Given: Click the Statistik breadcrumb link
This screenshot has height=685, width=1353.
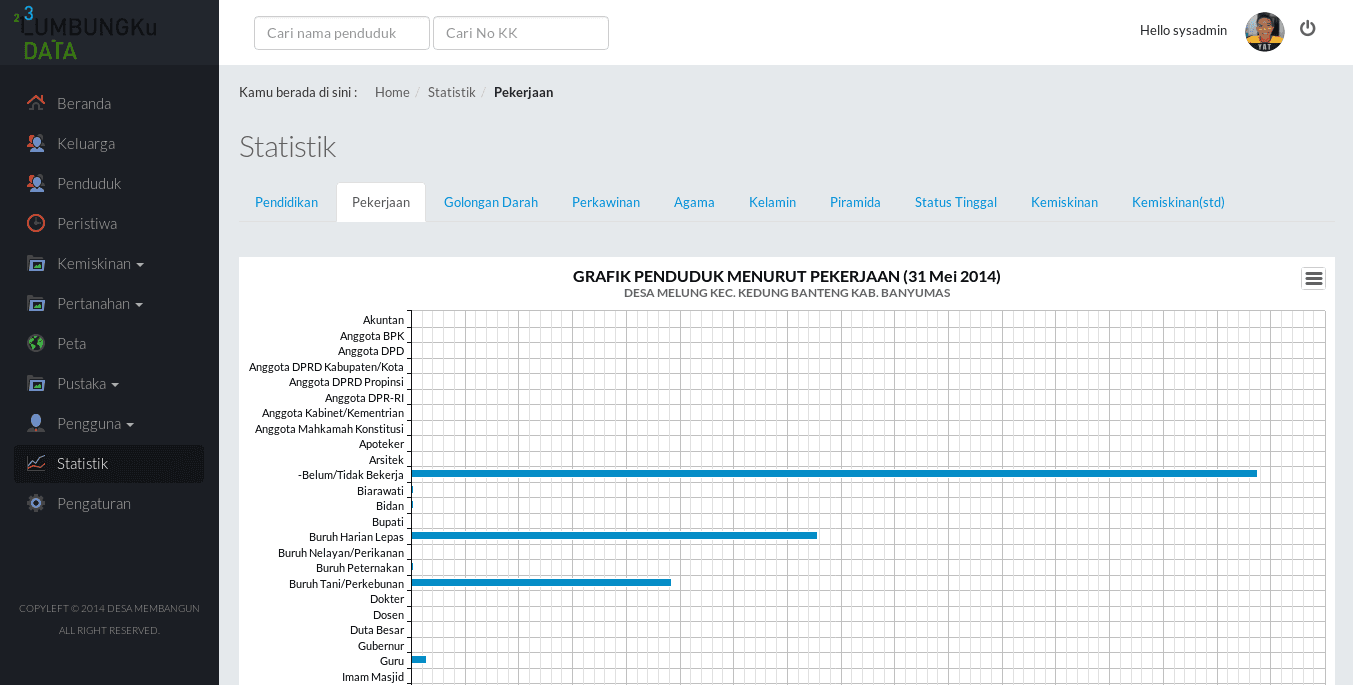Looking at the screenshot, I should point(451,92).
